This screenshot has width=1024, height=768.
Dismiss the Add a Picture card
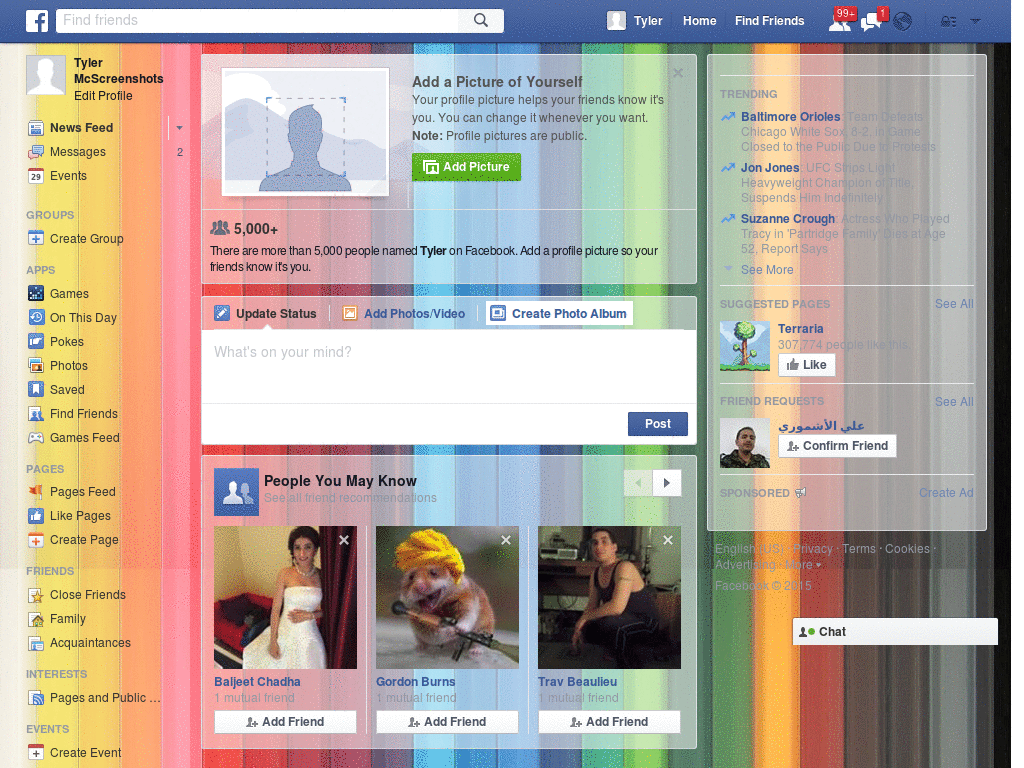click(x=678, y=73)
